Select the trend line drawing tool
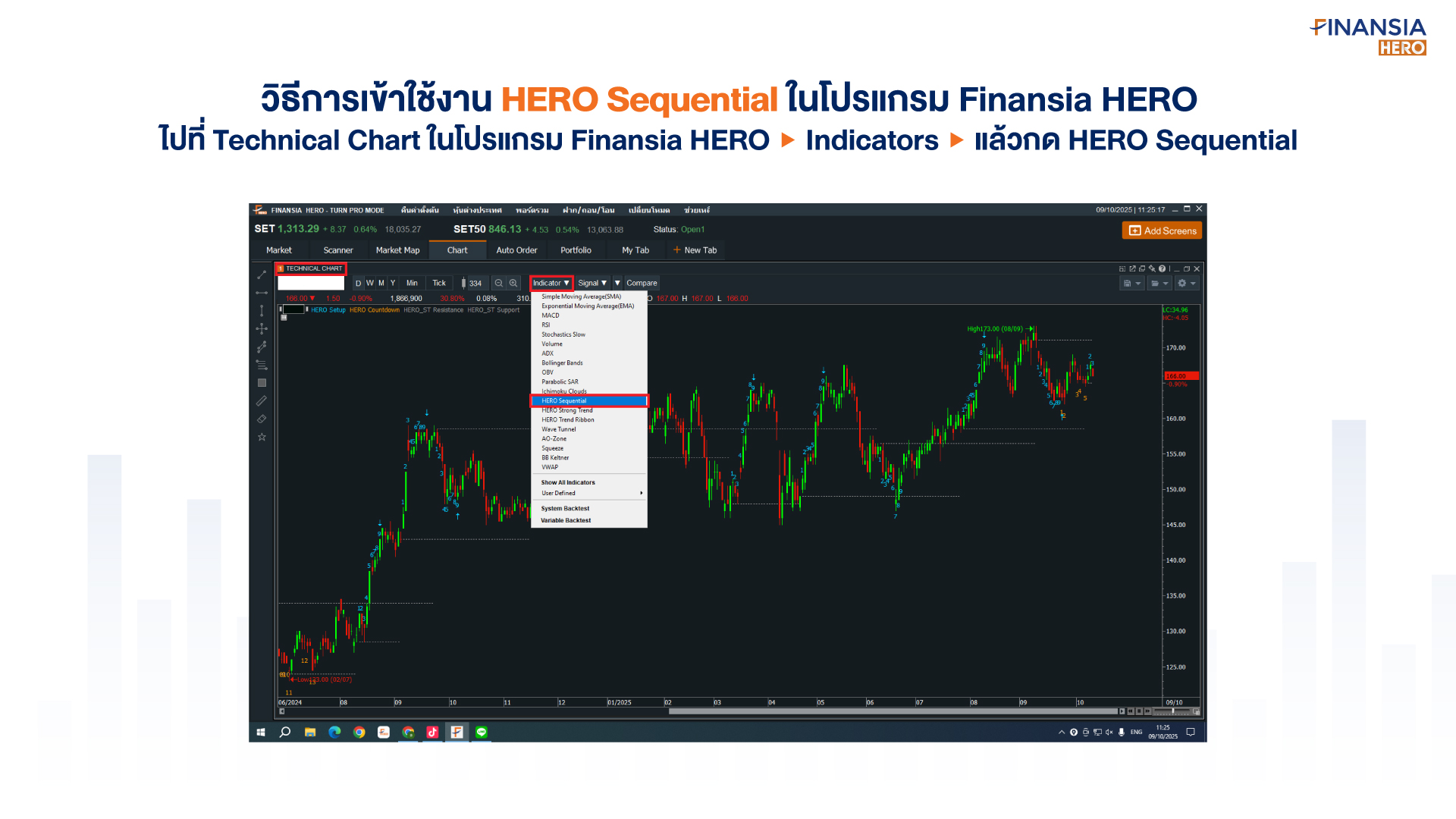The image size is (1456, 819). pyautogui.click(x=262, y=275)
